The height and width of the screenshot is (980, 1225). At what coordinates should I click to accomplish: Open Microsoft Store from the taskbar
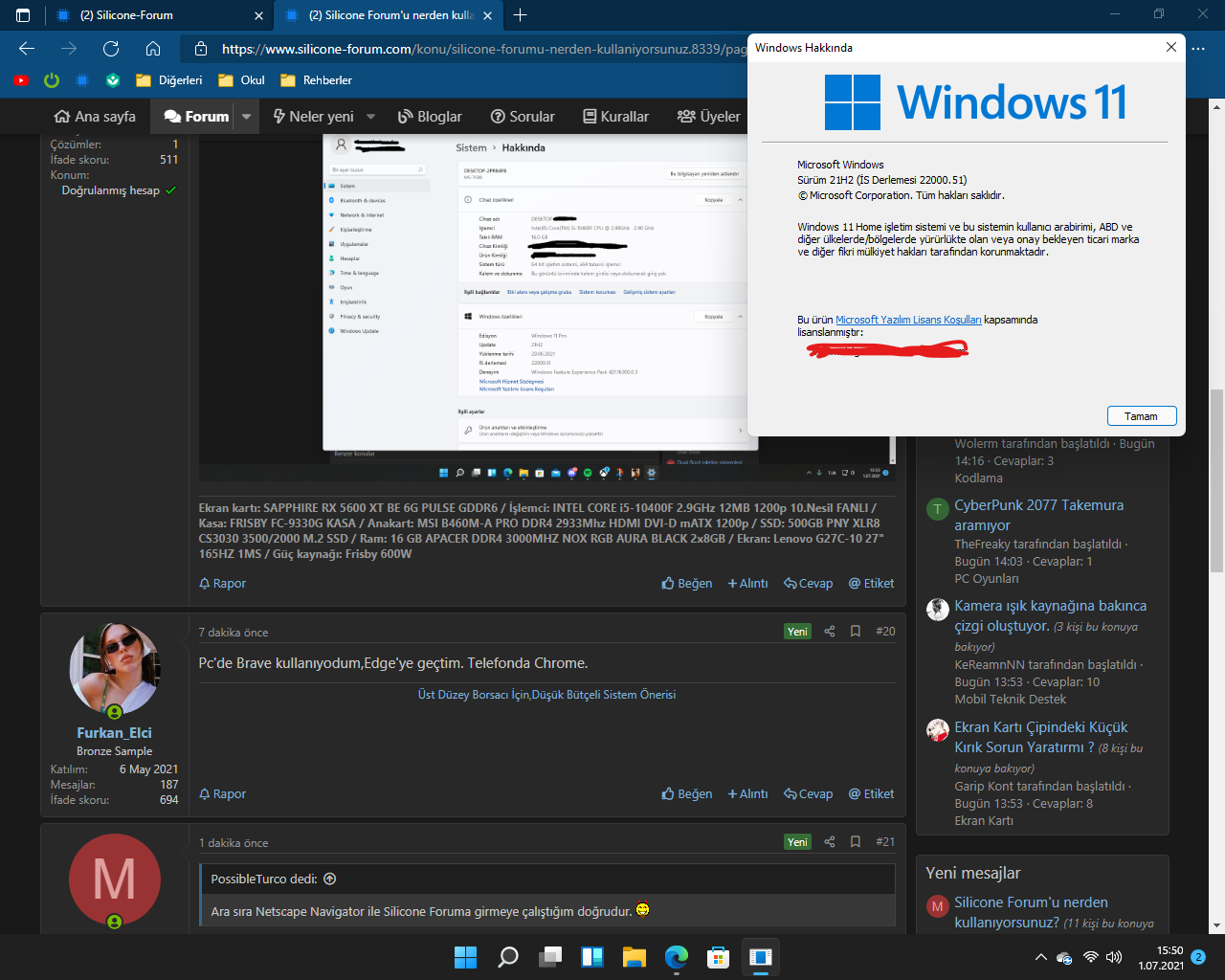pyautogui.click(x=719, y=957)
